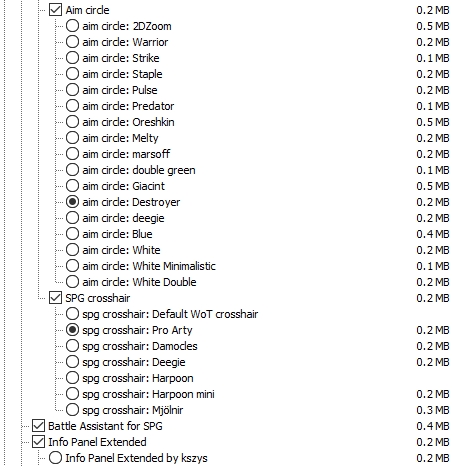Select aim circle: deegie radio button
Viewport: 452px width, 466px height.
tap(72, 218)
